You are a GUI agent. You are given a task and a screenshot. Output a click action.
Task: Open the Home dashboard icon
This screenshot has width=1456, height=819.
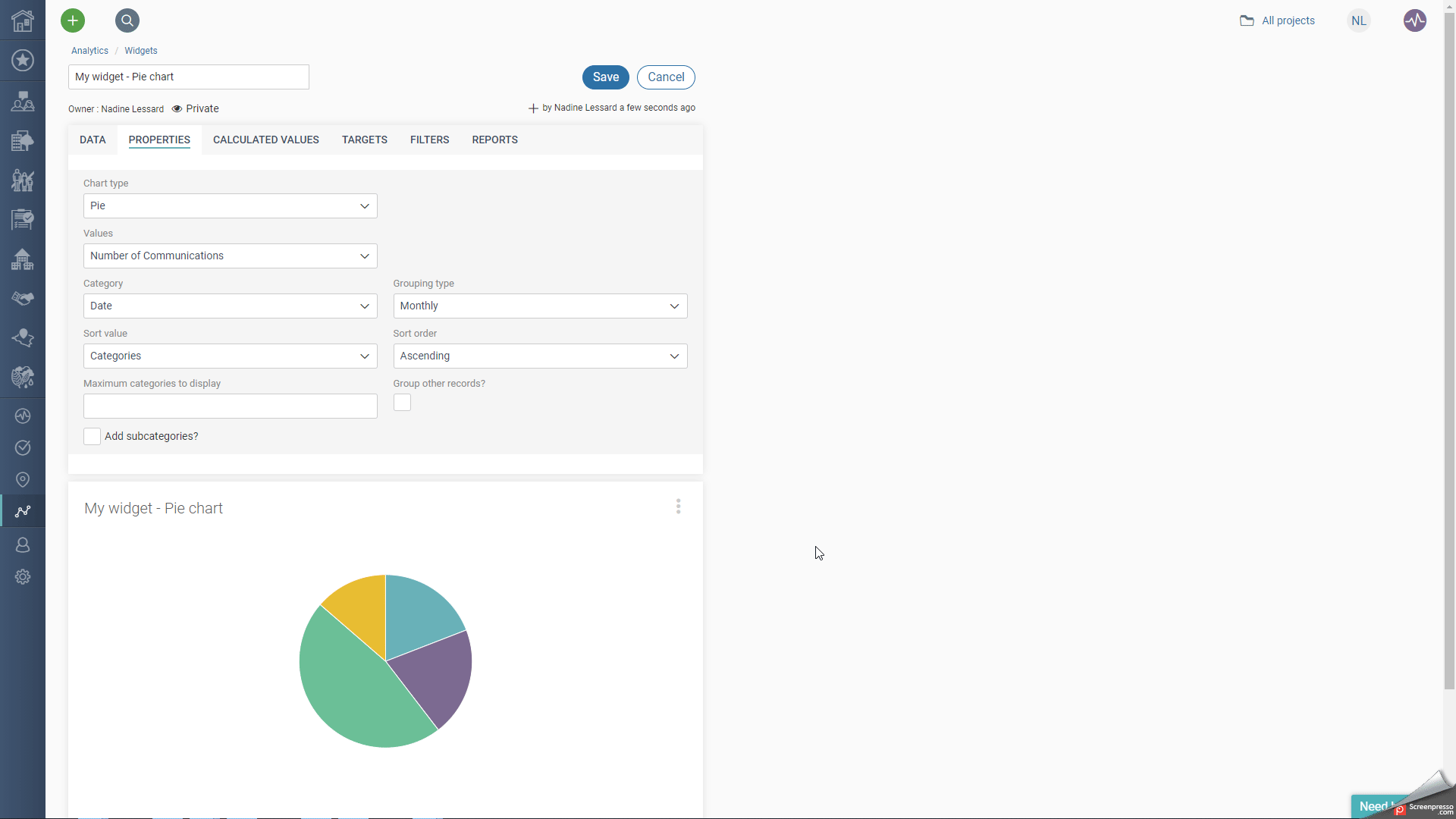[22, 20]
